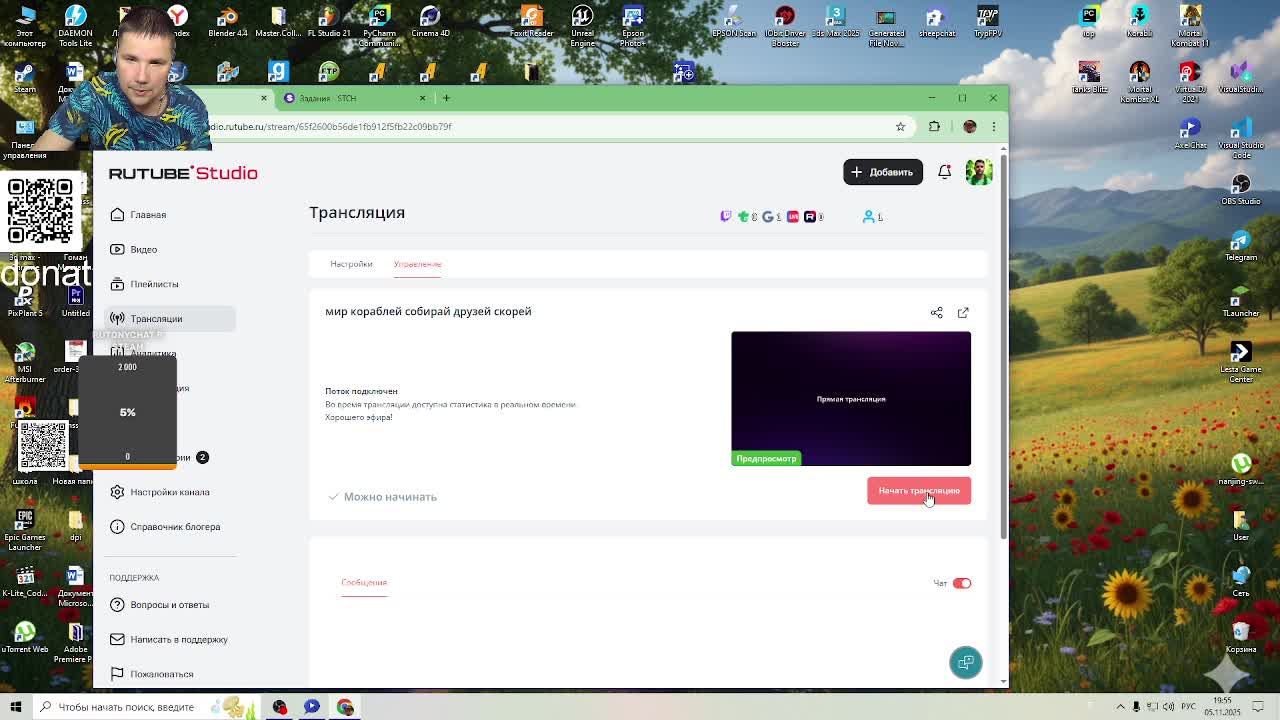Click Пожаловаться in the sidebar
The image size is (1280, 720).
(x=161, y=674)
